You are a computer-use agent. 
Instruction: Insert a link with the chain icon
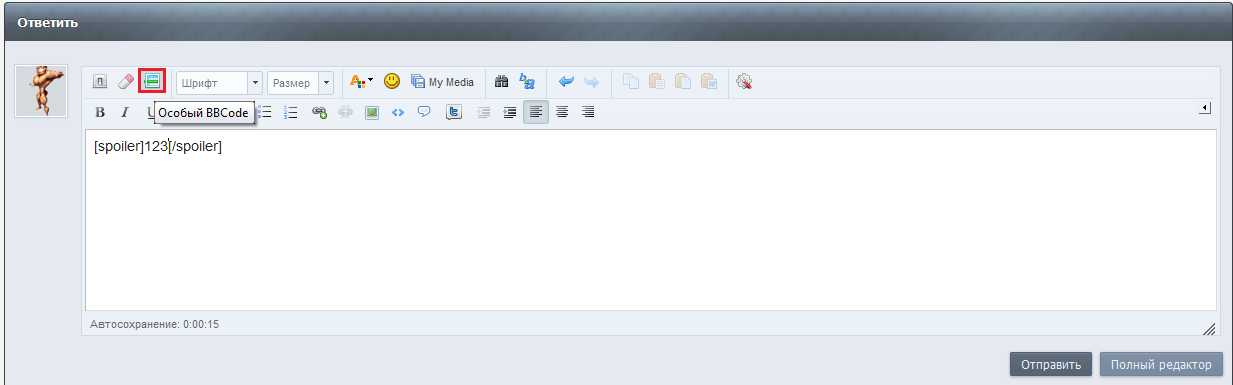click(x=319, y=112)
